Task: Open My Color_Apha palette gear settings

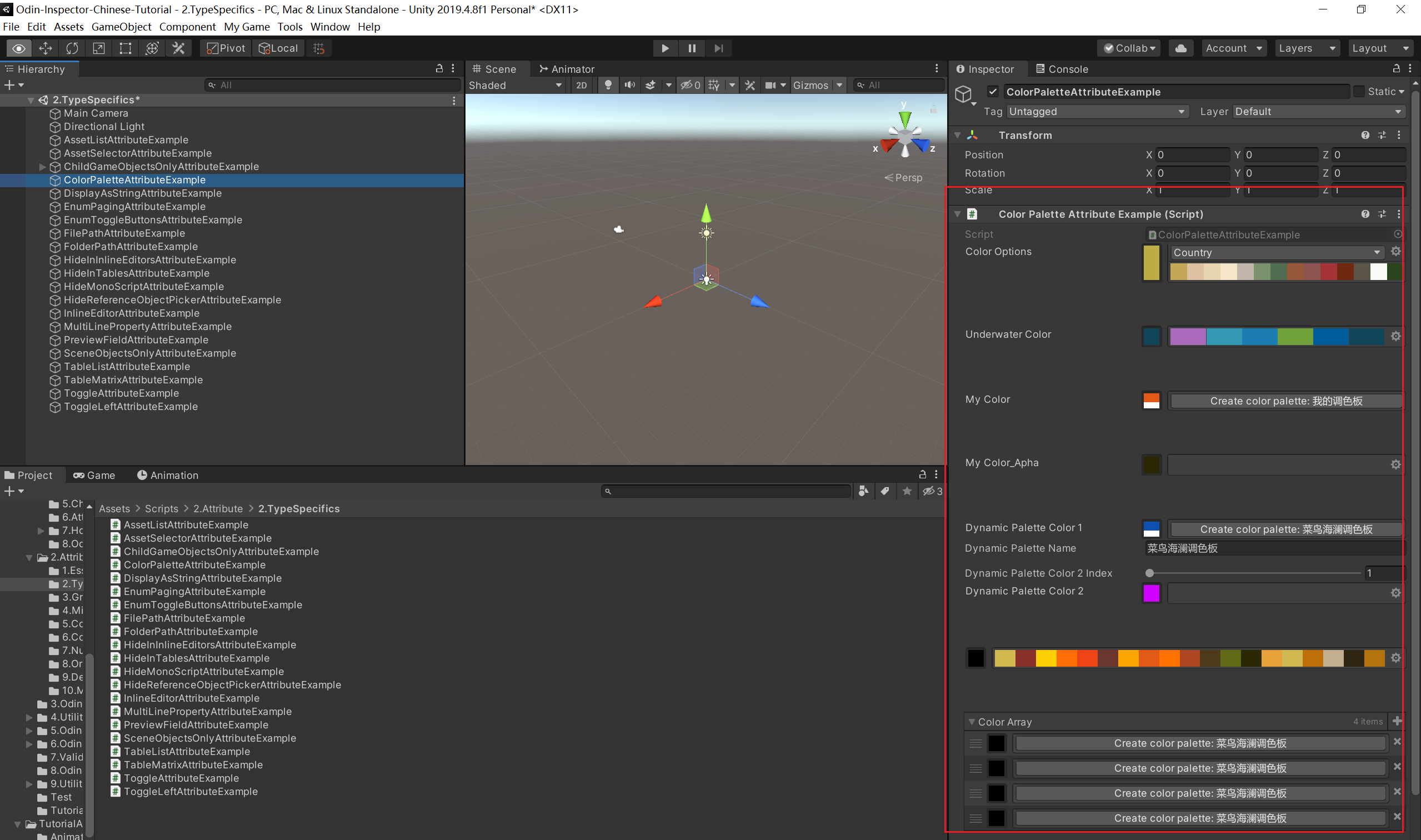Action: [1395, 464]
